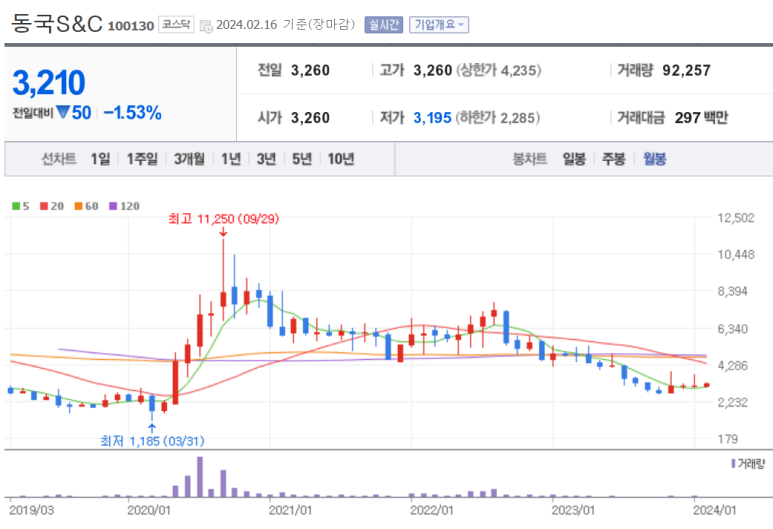Click the 코스닥 market badge

(x=176, y=25)
